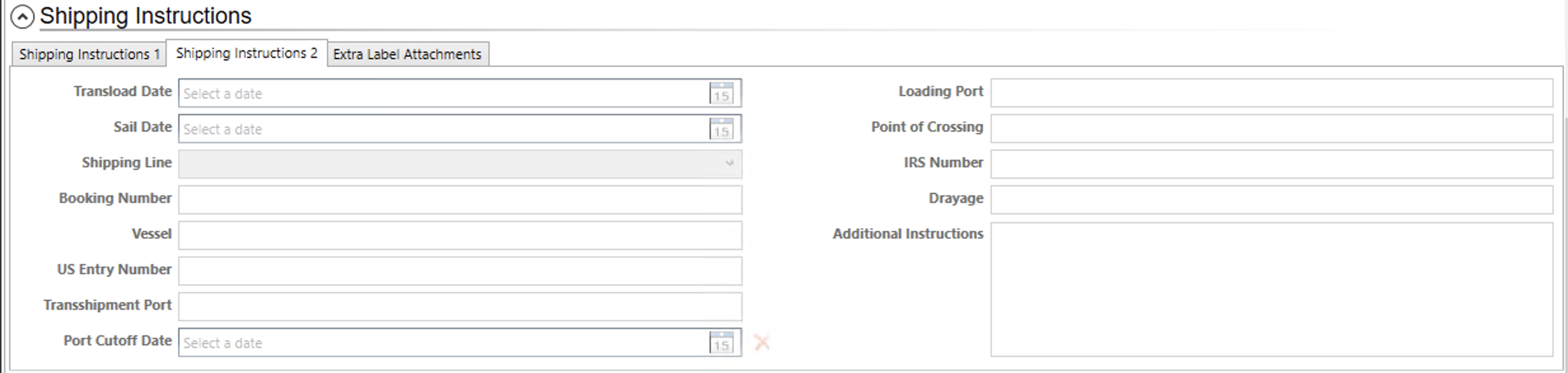Select the Shipping Instructions 2 tab
Image resolution: width=1568 pixels, height=373 pixels.
click(247, 53)
